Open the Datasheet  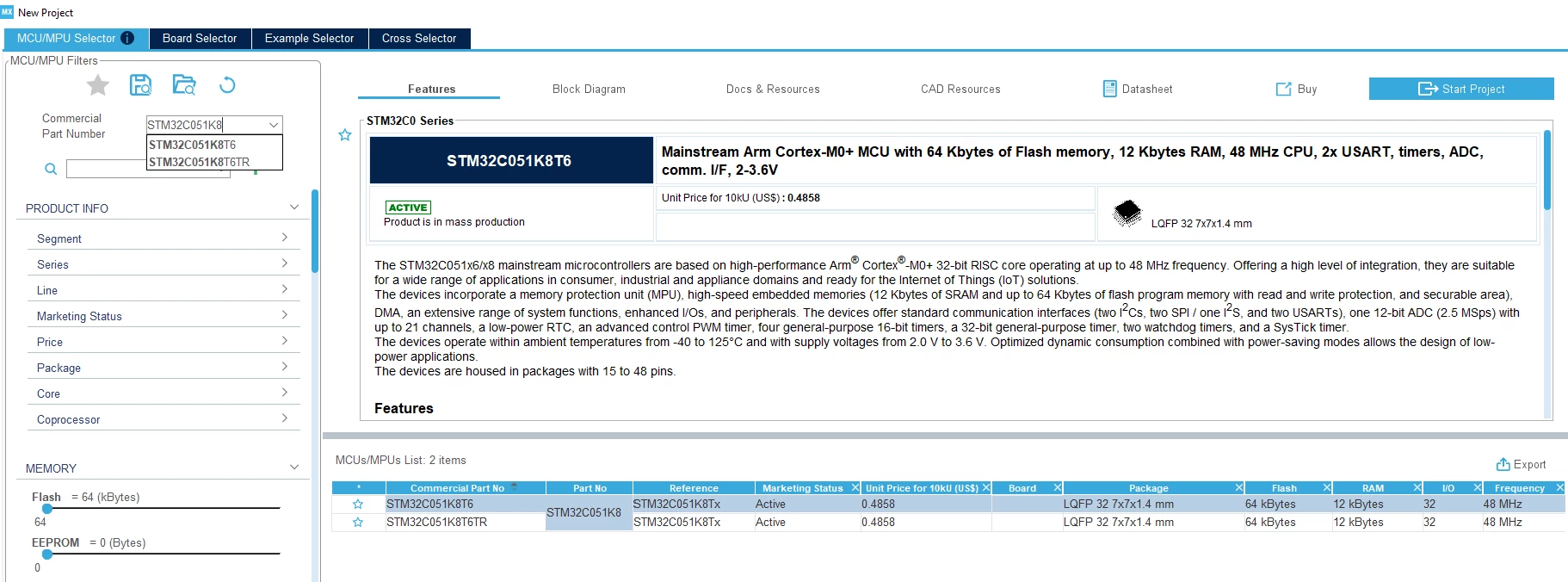pyautogui.click(x=1138, y=89)
